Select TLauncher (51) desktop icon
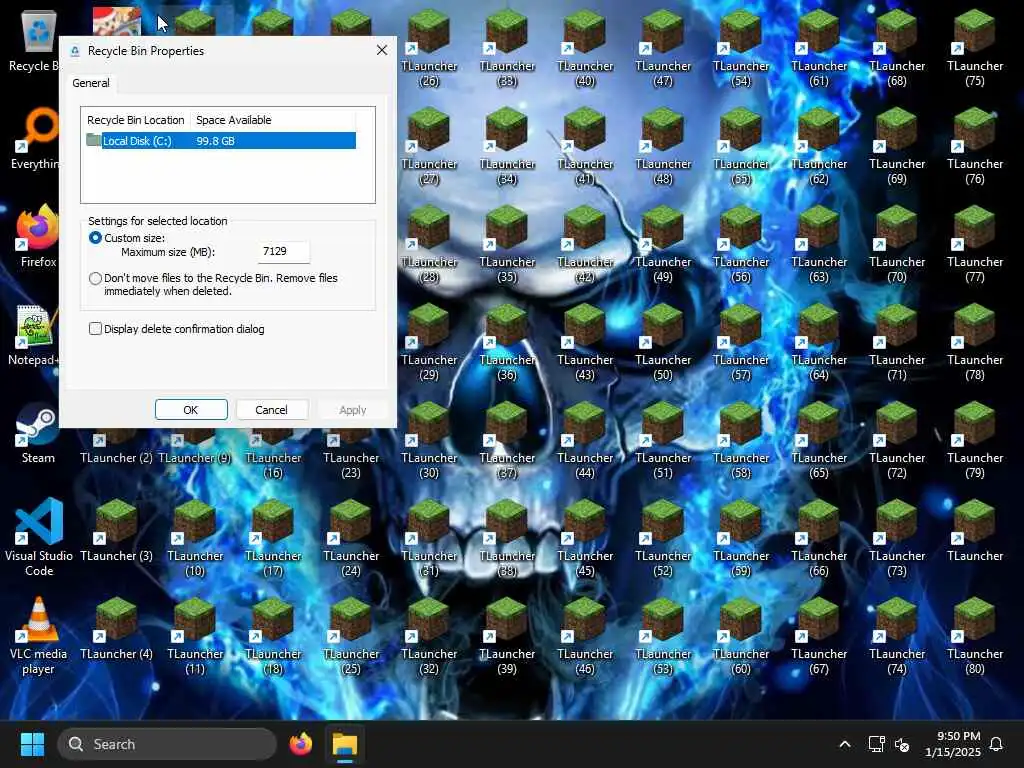 (663, 439)
